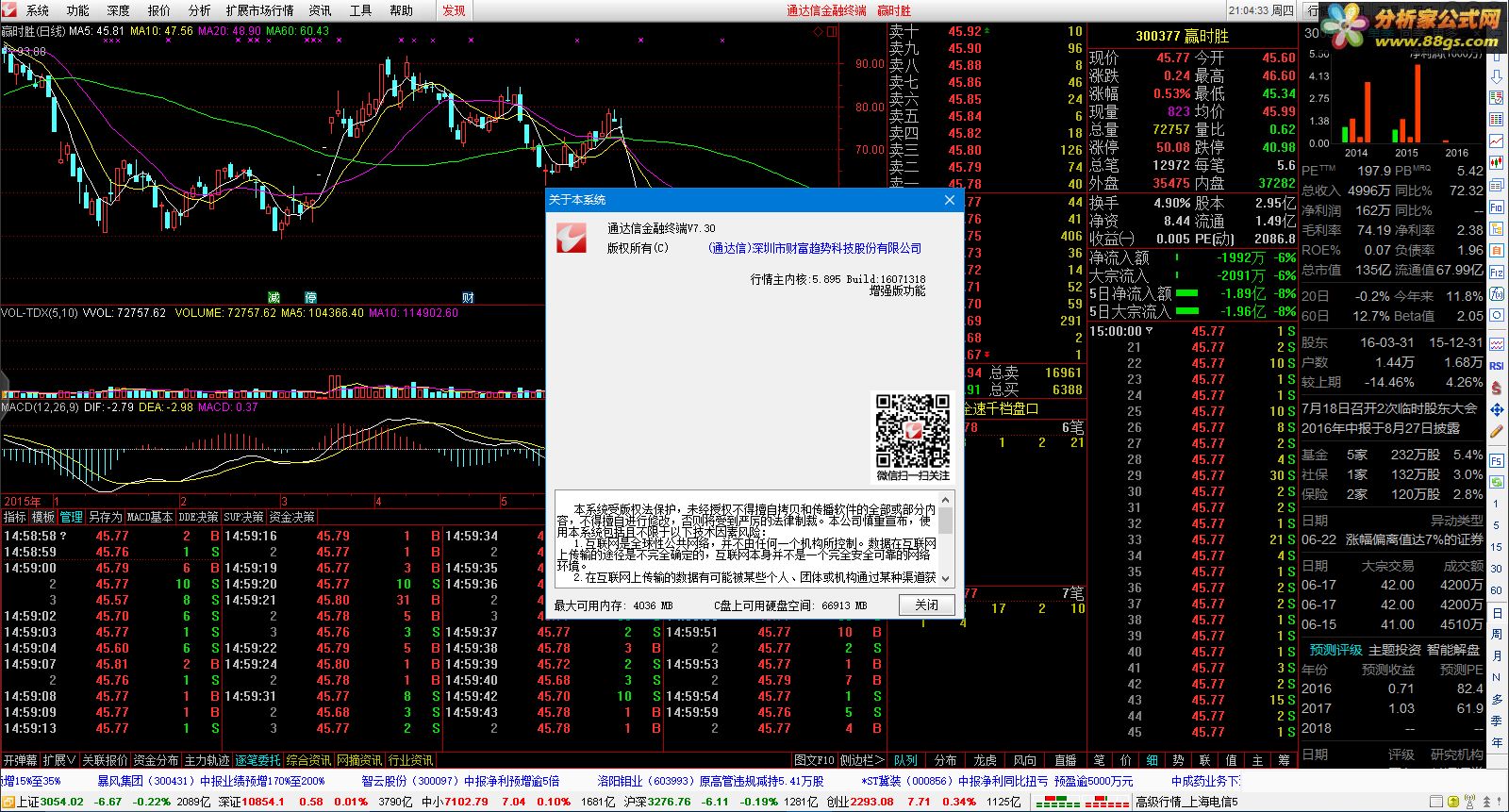Viewport: 1509px width, 812px height.
Task: Click the 队列 button
Action: click(x=905, y=760)
